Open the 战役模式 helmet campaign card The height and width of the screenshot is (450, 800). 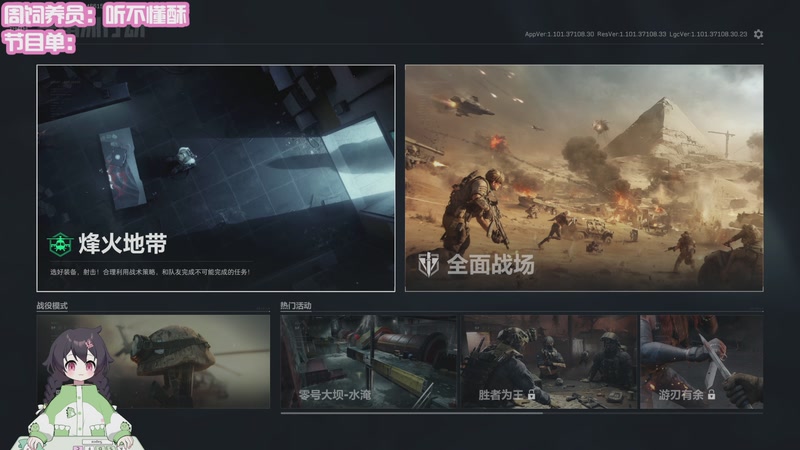(x=153, y=361)
